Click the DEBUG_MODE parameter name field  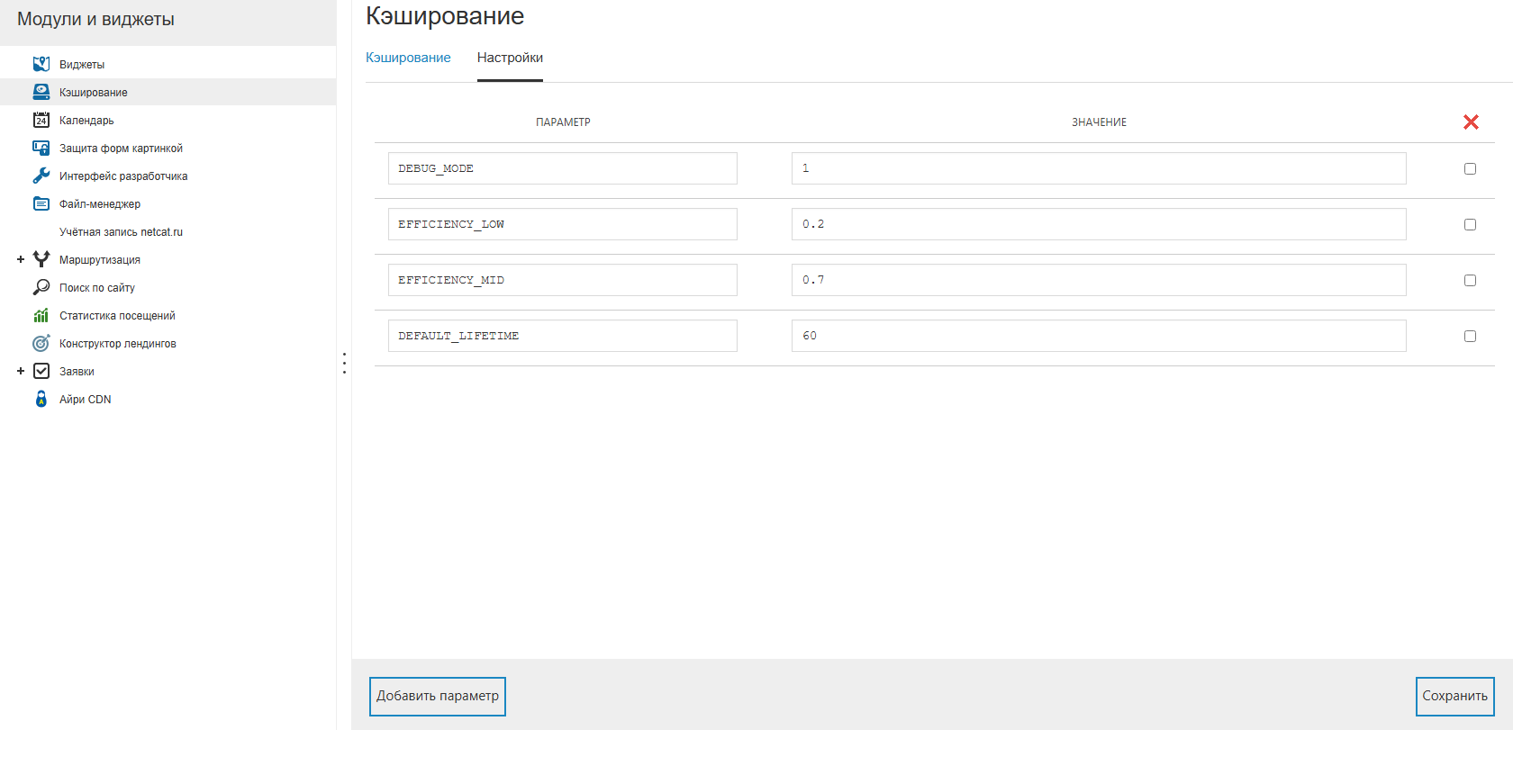click(x=563, y=168)
